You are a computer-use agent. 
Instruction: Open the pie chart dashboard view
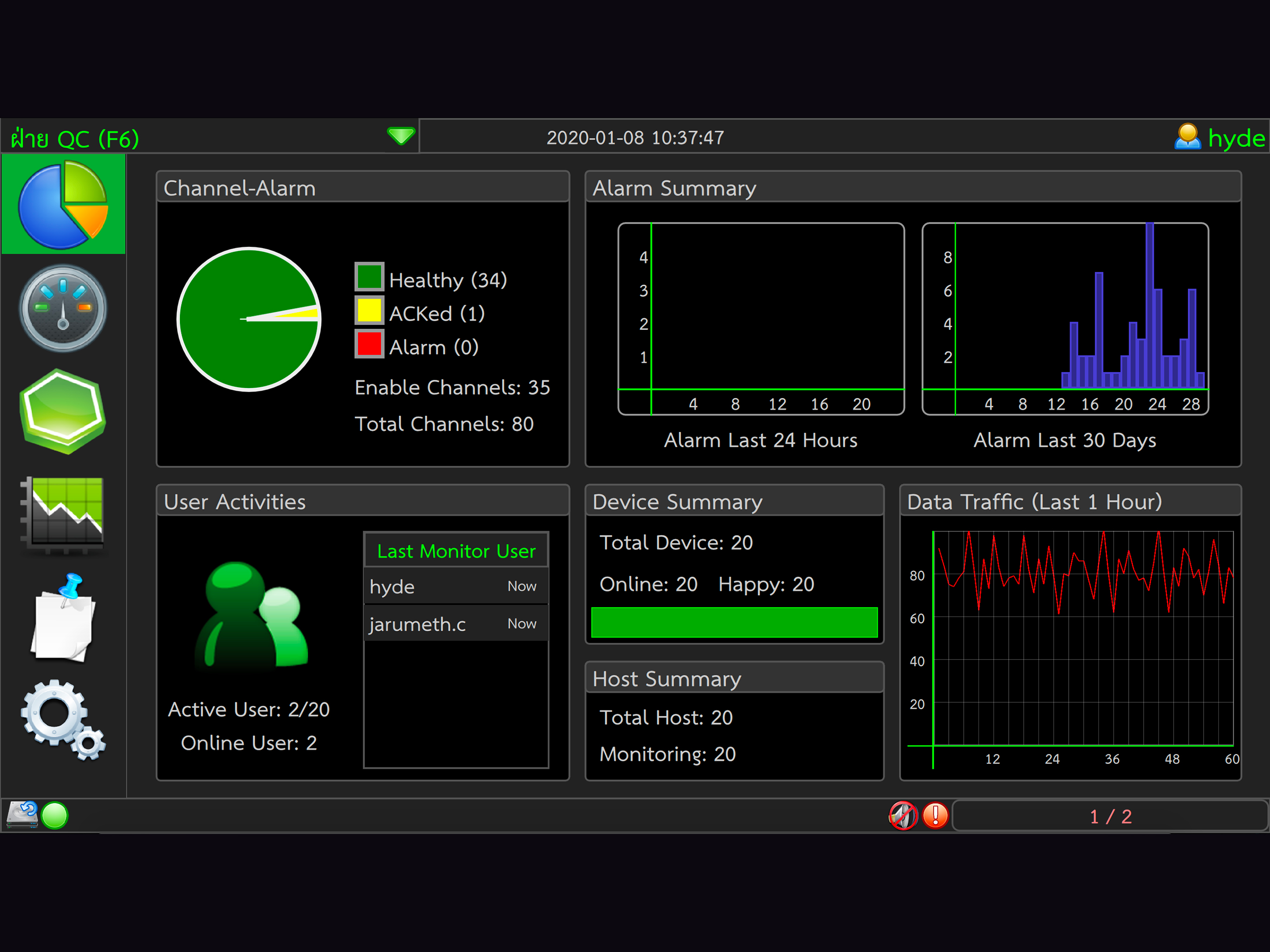tap(63, 205)
